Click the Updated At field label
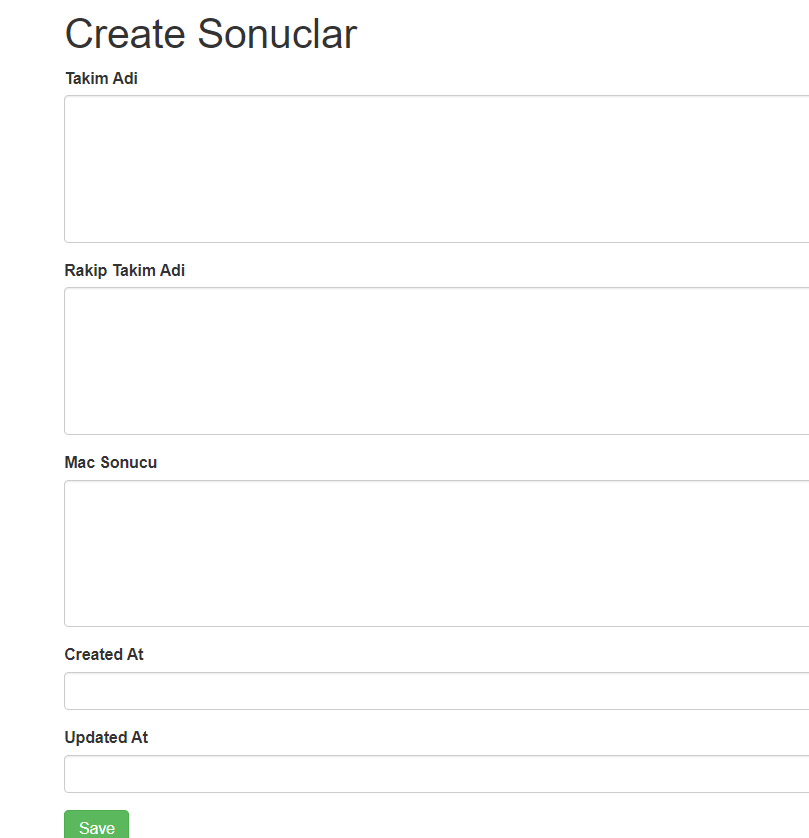The image size is (809, 838). coord(106,737)
